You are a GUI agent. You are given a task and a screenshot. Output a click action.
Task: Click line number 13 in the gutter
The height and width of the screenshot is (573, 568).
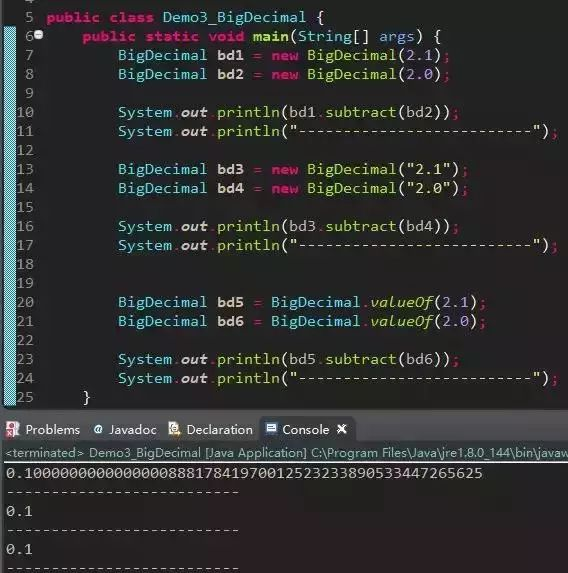(x=25, y=169)
